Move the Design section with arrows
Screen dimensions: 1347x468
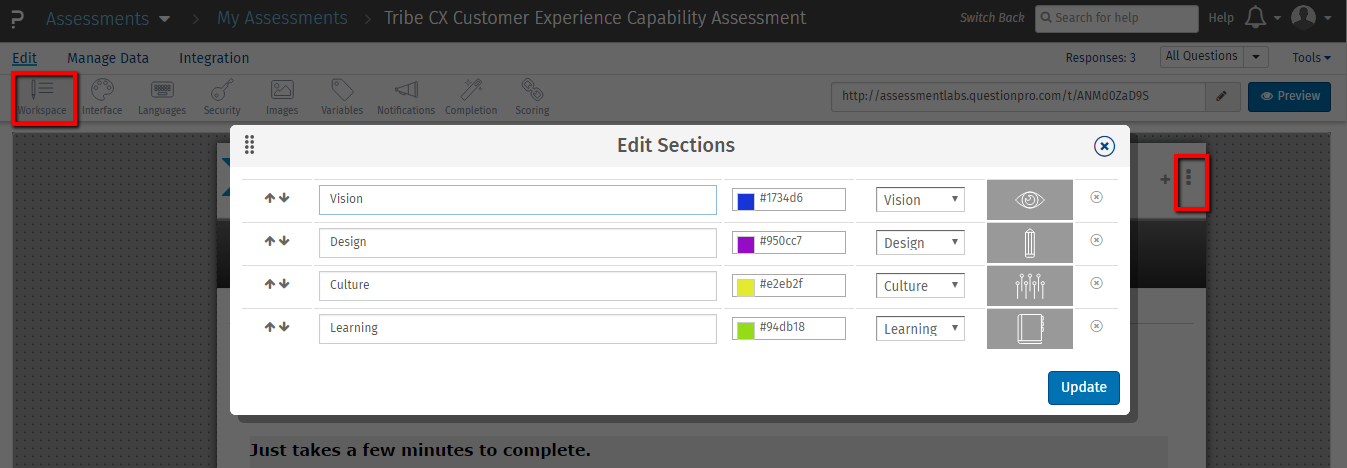click(277, 241)
